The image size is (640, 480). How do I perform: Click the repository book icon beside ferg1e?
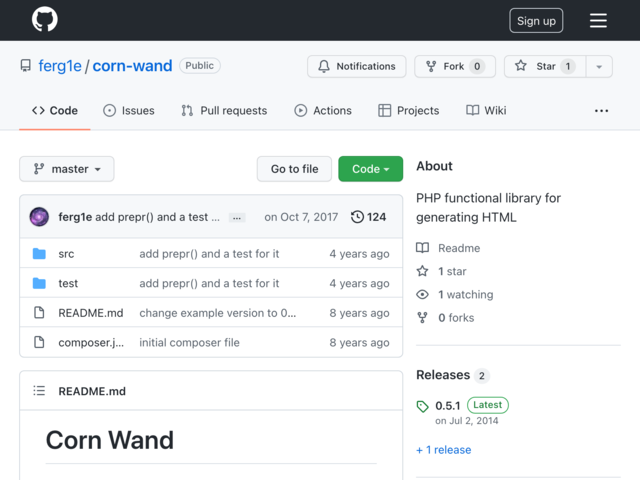(x=26, y=66)
